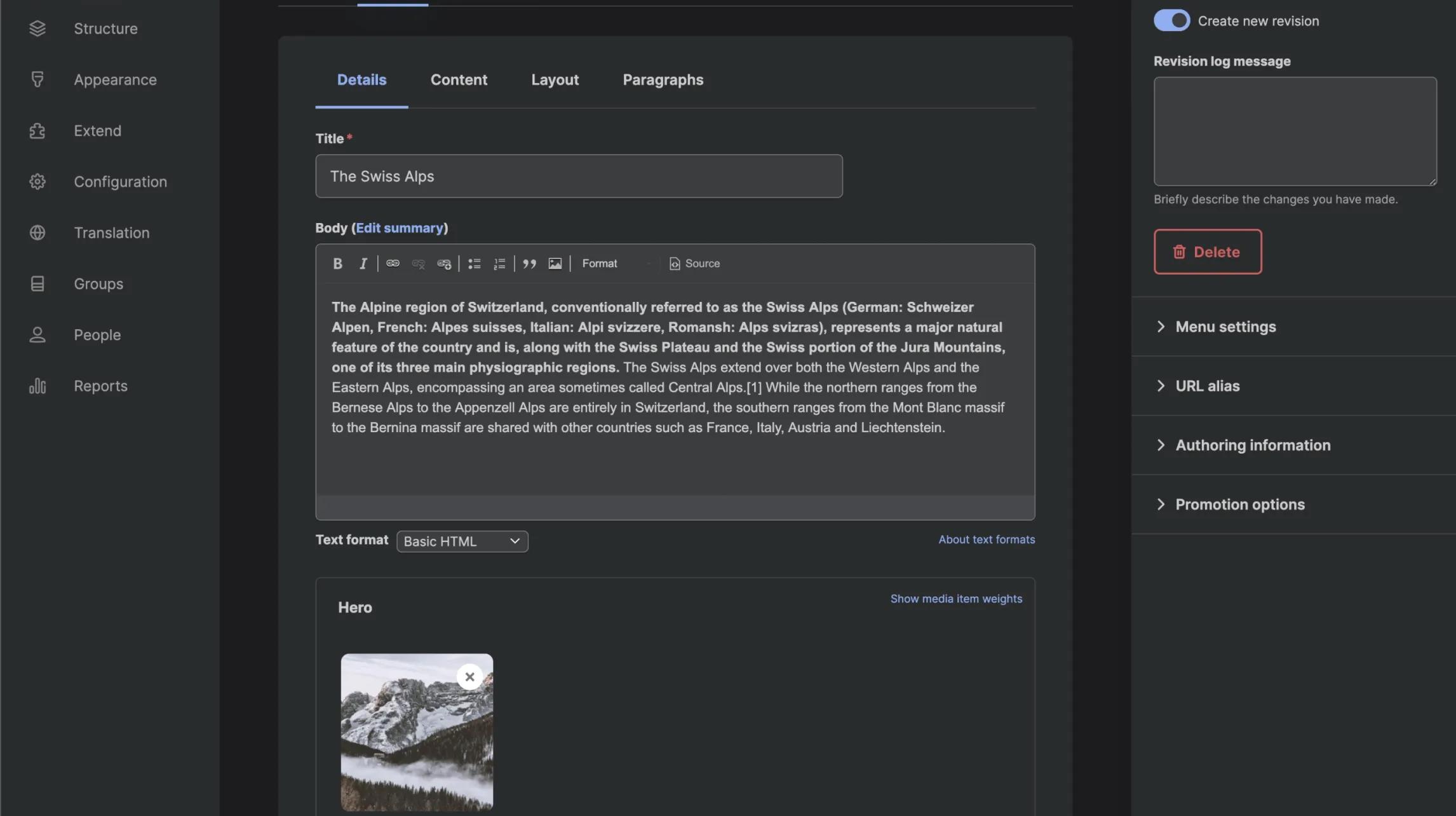Apply italic formatting in editor toolbar
The width and height of the screenshot is (1456, 816).
coord(363,263)
